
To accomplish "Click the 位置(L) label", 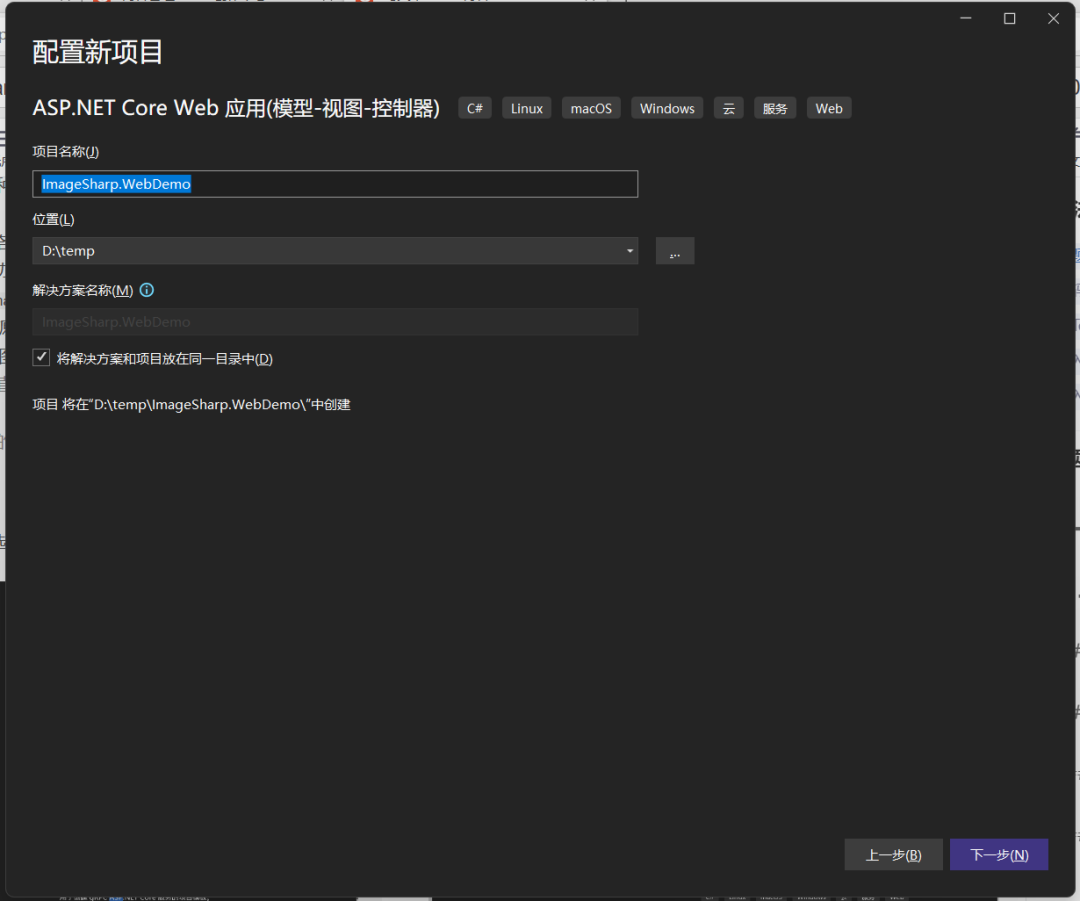I will click(53, 219).
